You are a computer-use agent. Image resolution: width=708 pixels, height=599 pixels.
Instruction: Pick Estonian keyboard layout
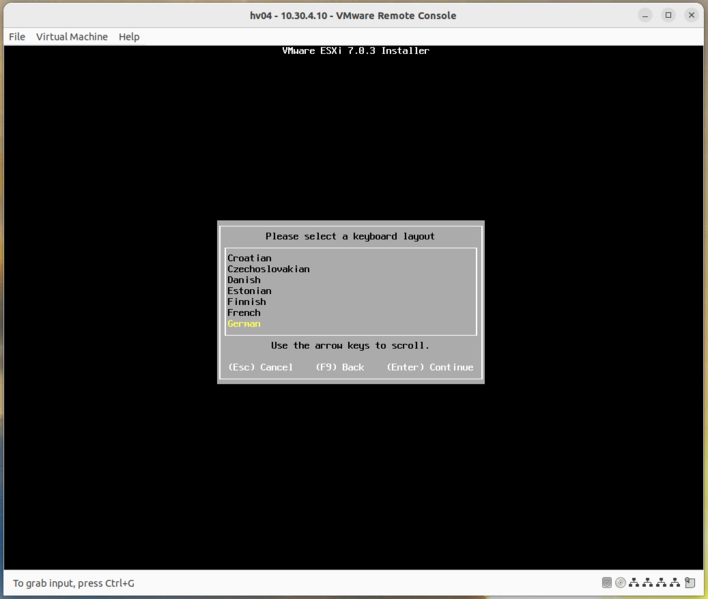pyautogui.click(x=249, y=291)
